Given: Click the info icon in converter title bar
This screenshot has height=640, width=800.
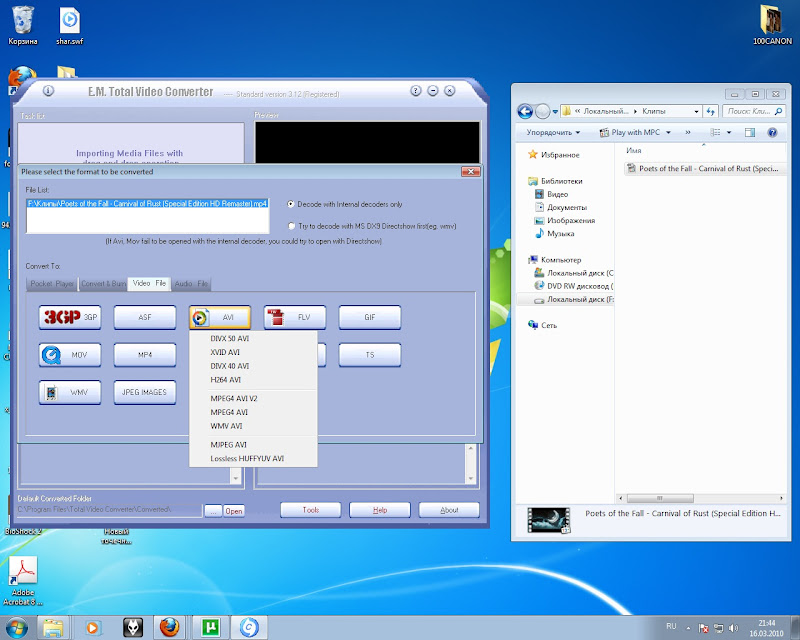Looking at the screenshot, I should [48, 92].
